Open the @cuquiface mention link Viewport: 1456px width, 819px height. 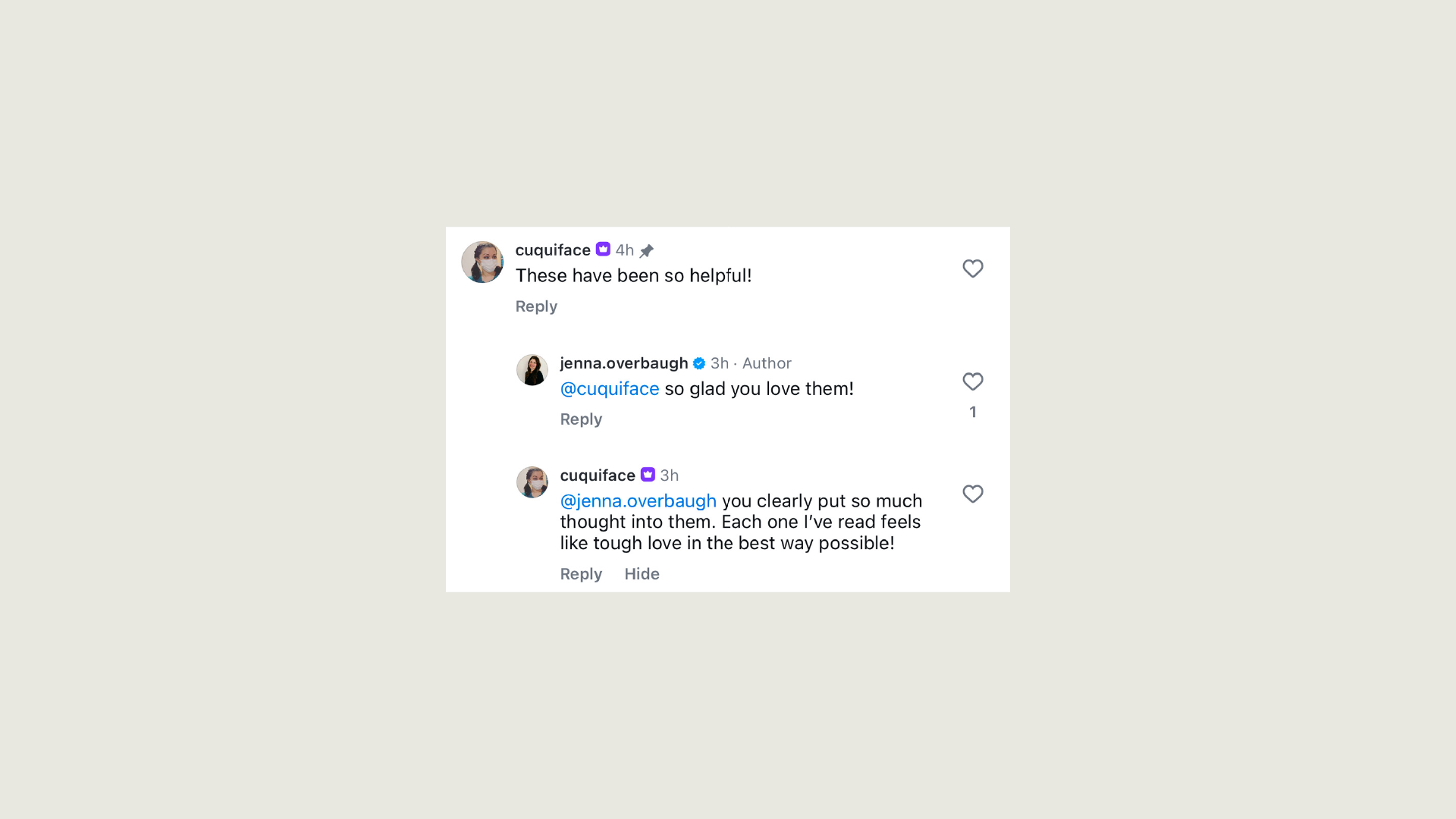coord(610,389)
